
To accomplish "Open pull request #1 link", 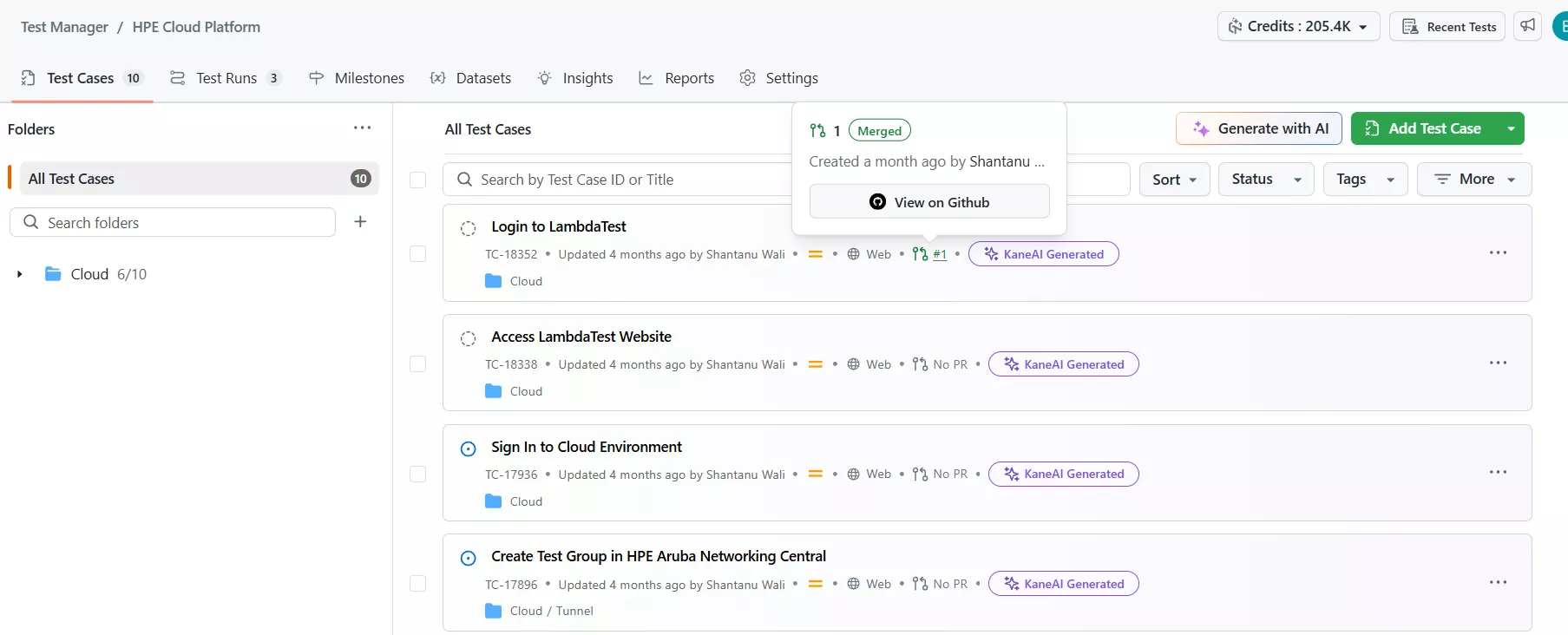I will click(940, 254).
